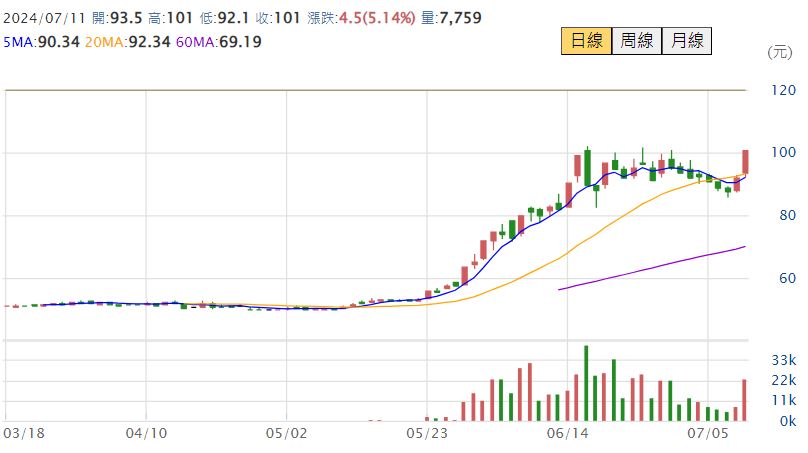
Task: Switch to the 周線 weekly chart tab
Action: point(636,41)
